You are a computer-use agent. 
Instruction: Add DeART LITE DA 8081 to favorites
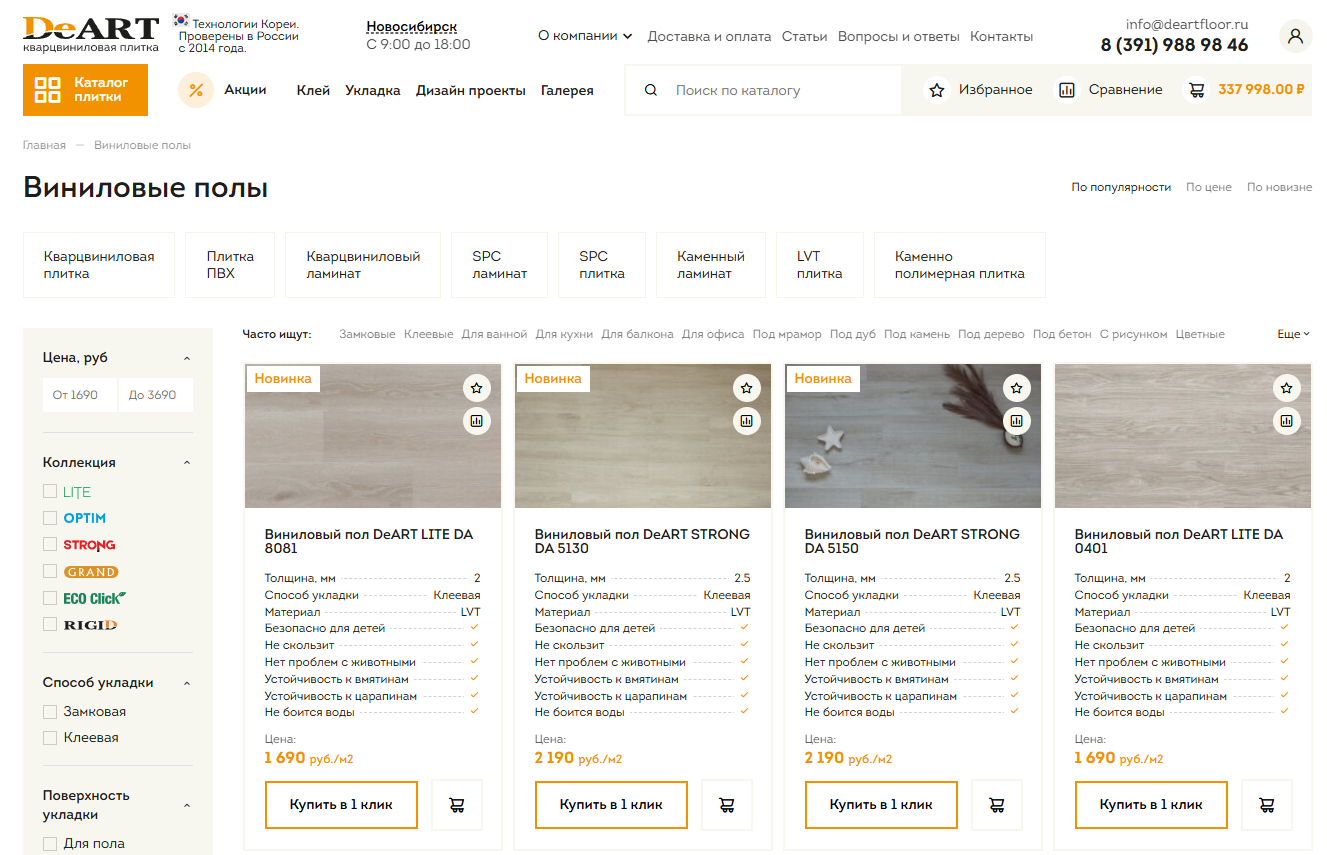tap(477, 388)
